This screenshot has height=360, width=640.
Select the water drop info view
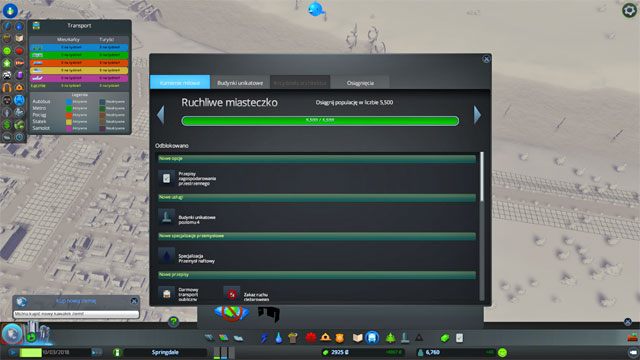click(19, 27)
